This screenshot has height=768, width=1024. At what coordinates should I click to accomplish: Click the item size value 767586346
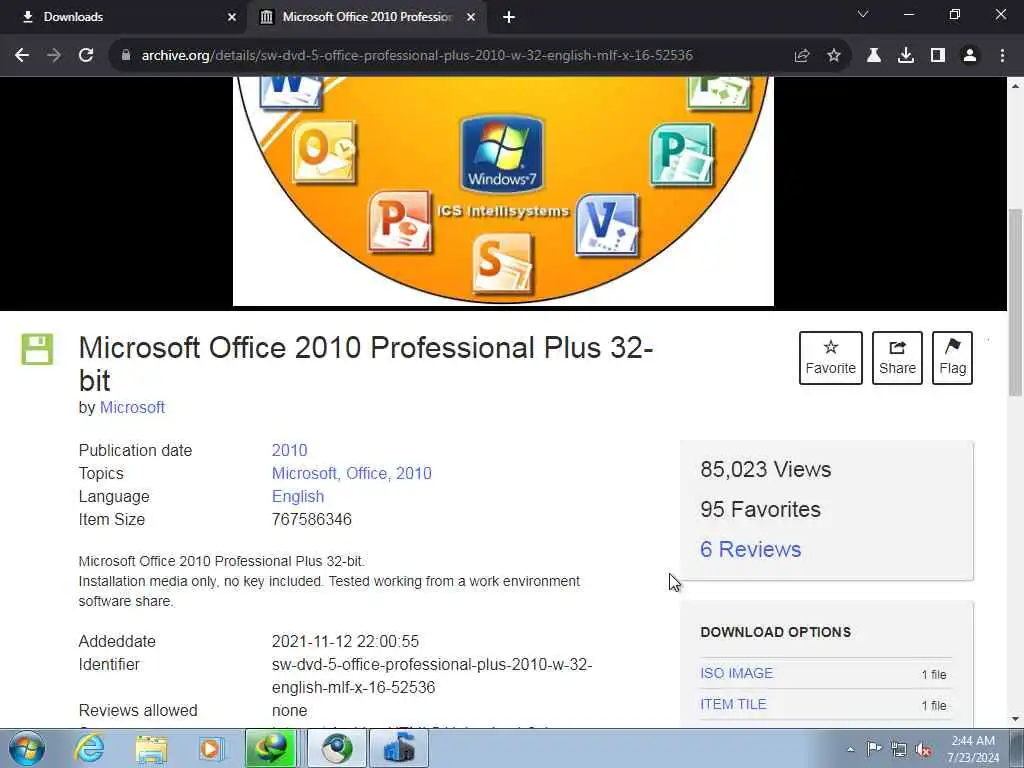[x=312, y=520]
